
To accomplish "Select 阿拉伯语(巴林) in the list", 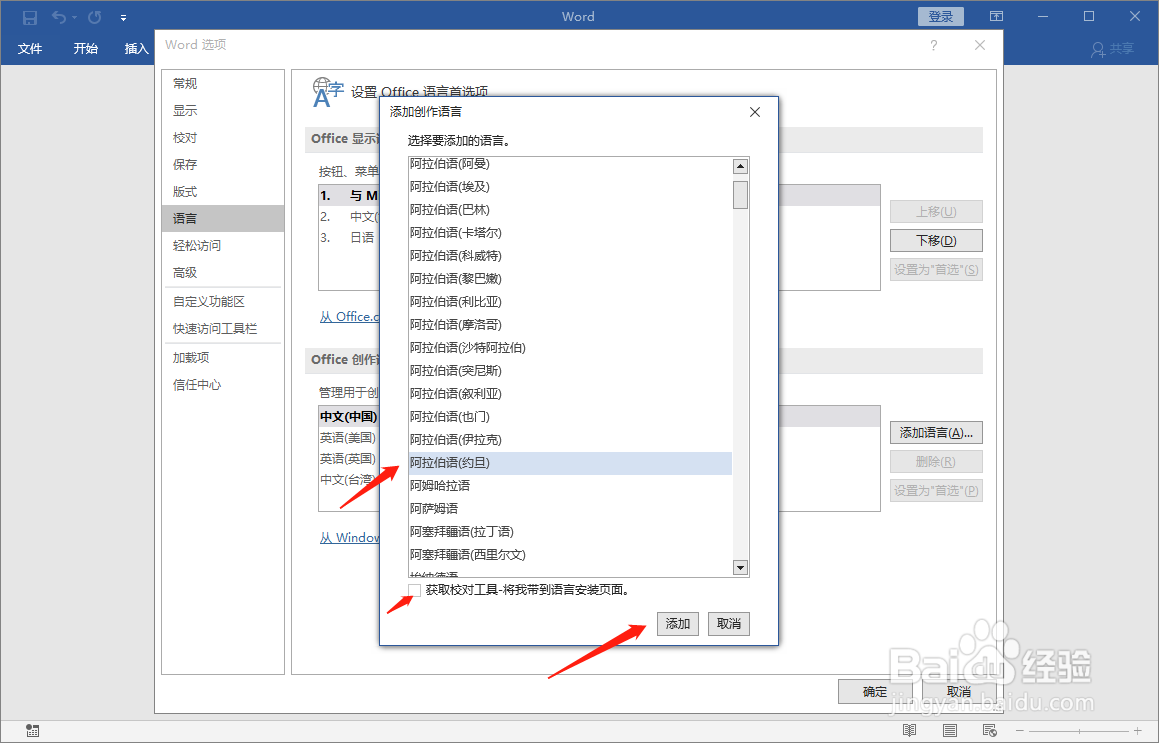I will pos(570,209).
